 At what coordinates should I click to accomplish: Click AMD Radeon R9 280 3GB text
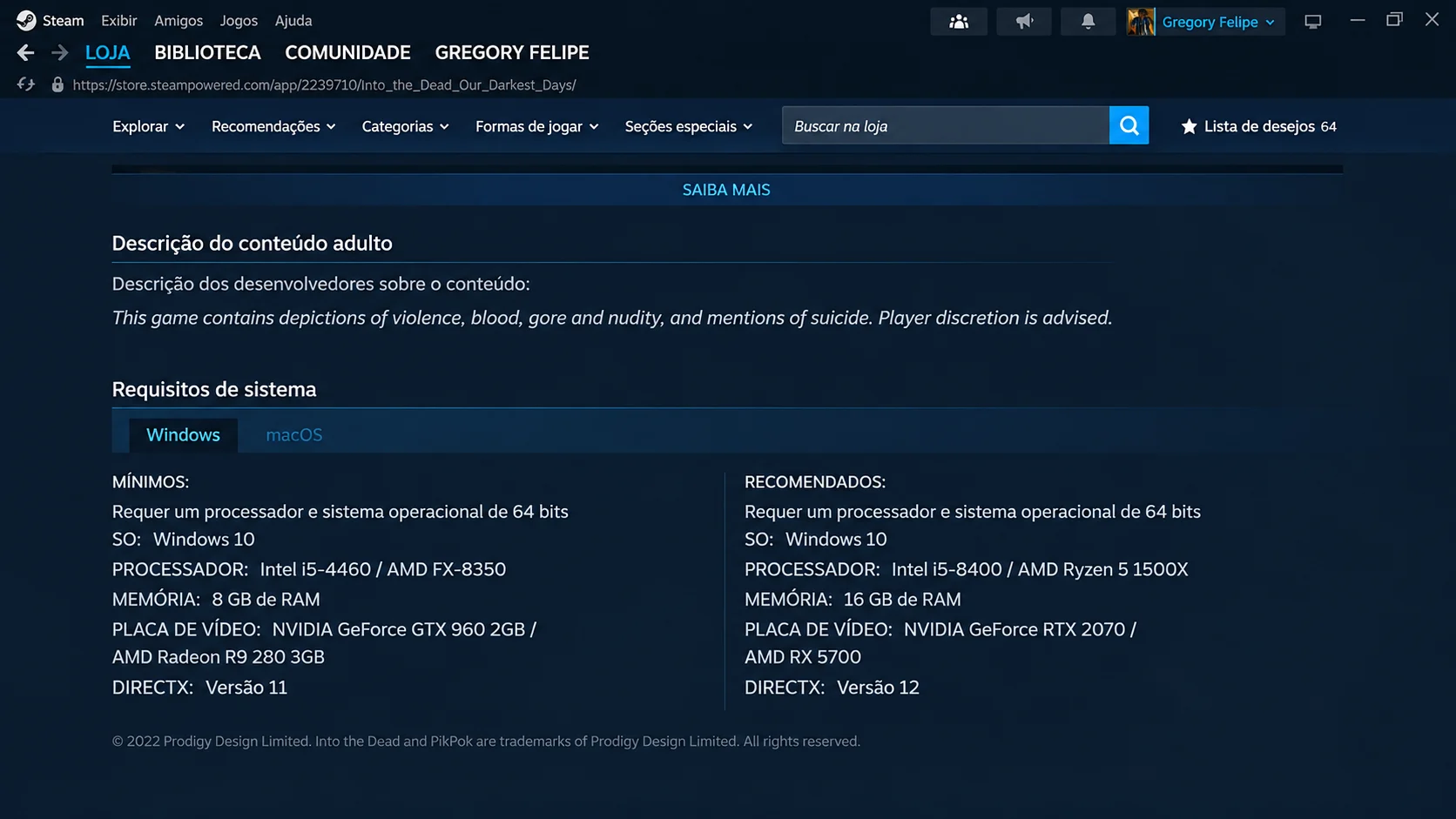(219, 657)
